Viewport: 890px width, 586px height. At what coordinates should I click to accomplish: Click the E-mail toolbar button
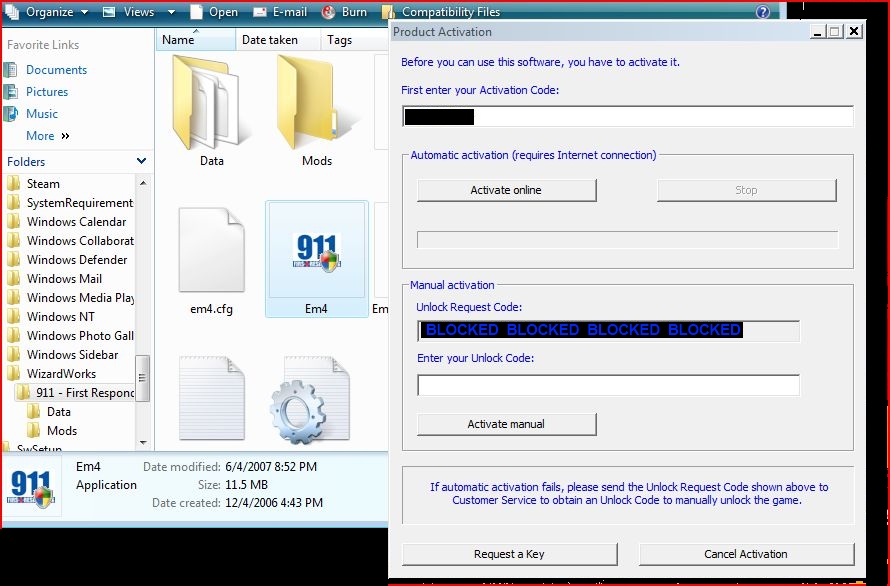point(280,12)
